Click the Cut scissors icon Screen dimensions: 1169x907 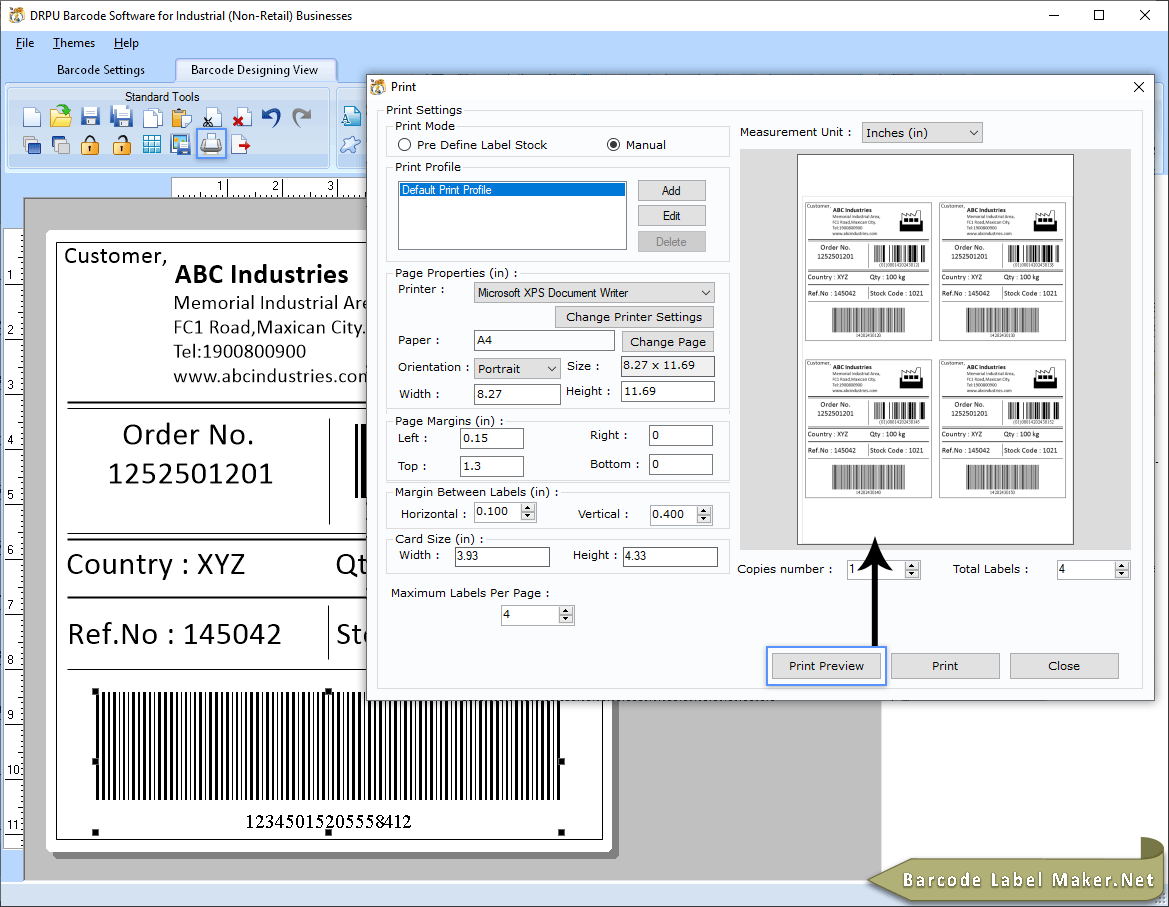210,118
